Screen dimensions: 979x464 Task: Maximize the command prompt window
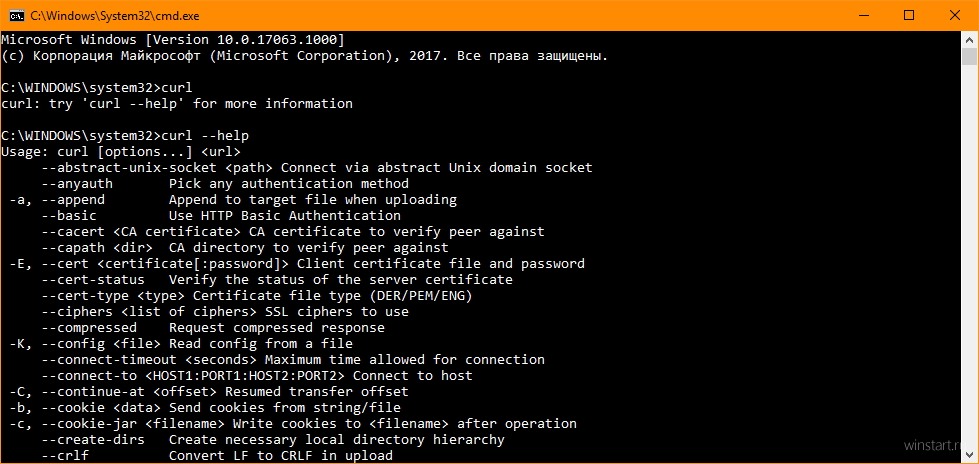pyautogui.click(x=908, y=15)
